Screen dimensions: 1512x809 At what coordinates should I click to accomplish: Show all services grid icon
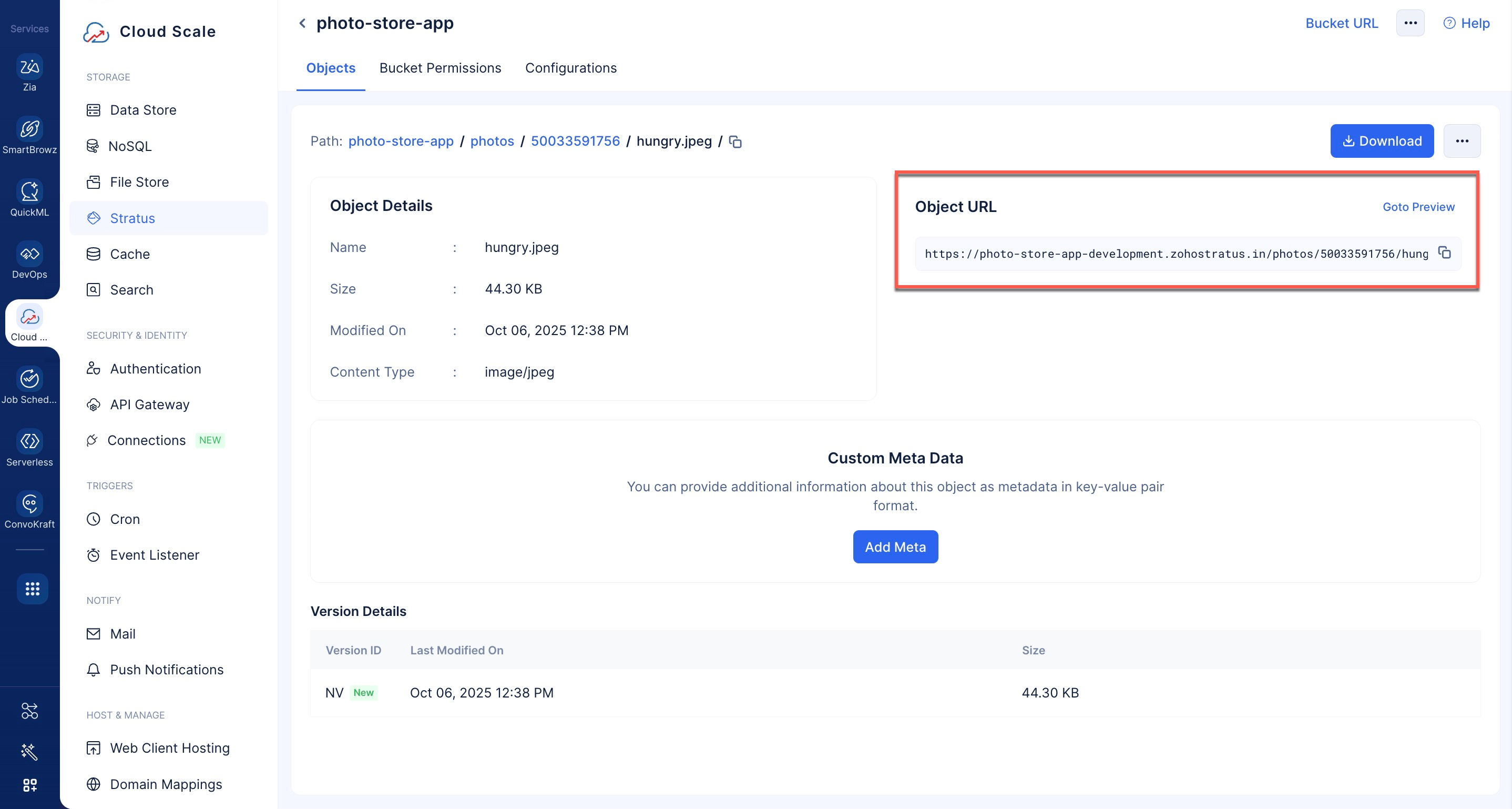click(x=32, y=588)
